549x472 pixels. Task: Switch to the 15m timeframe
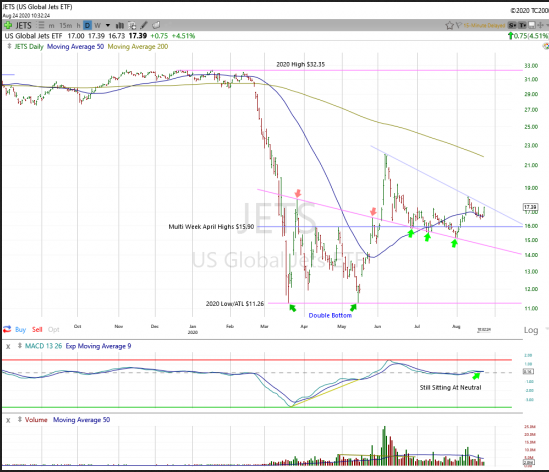65,26
